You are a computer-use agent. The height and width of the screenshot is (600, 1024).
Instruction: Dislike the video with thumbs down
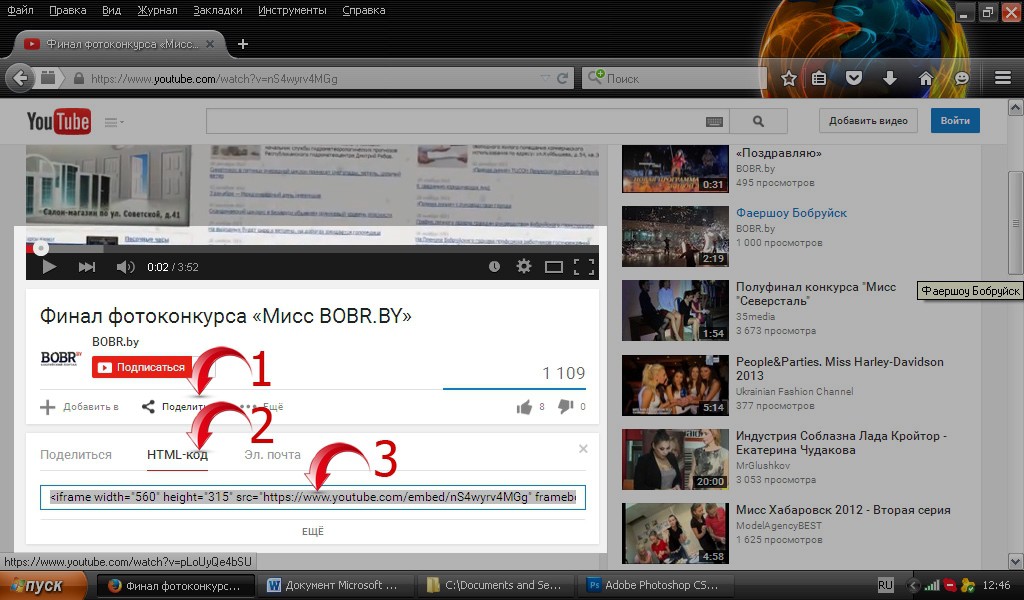click(566, 407)
